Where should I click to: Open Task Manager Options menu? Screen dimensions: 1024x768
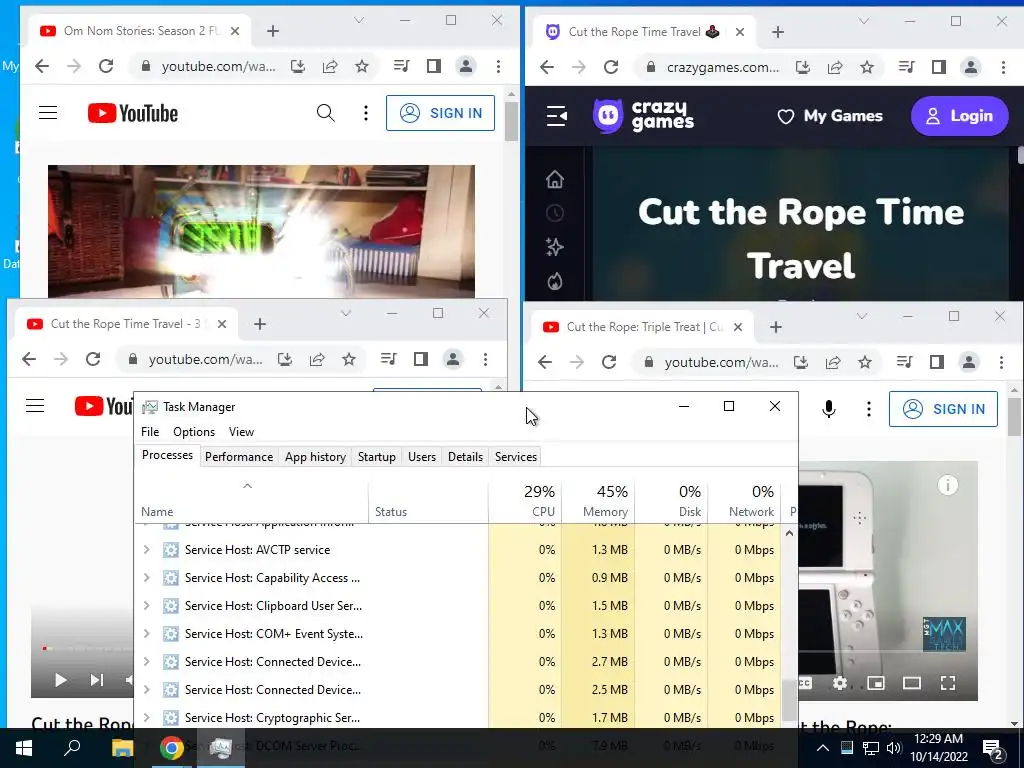(x=194, y=432)
